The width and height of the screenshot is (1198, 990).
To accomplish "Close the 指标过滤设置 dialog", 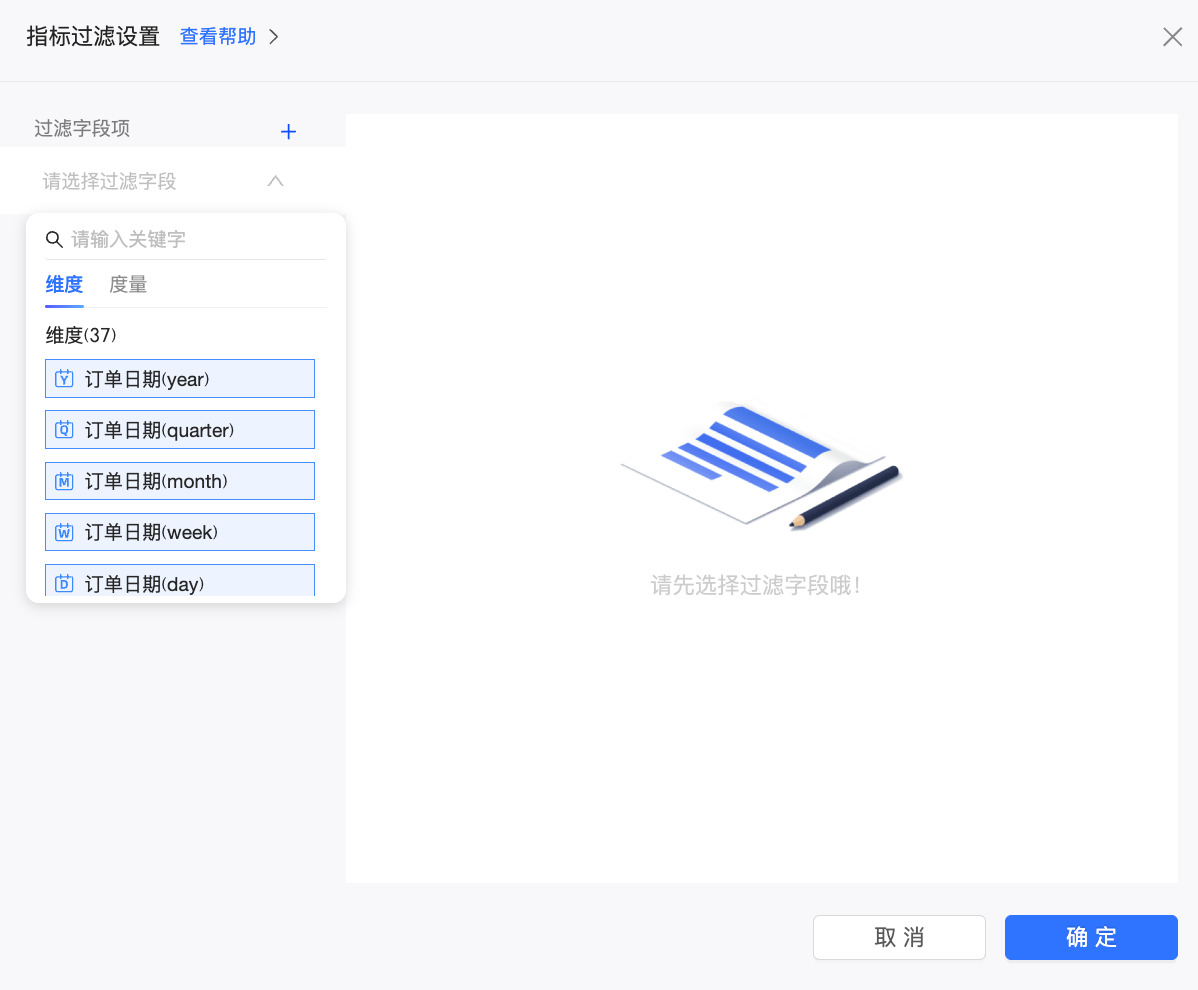I will pyautogui.click(x=1172, y=37).
